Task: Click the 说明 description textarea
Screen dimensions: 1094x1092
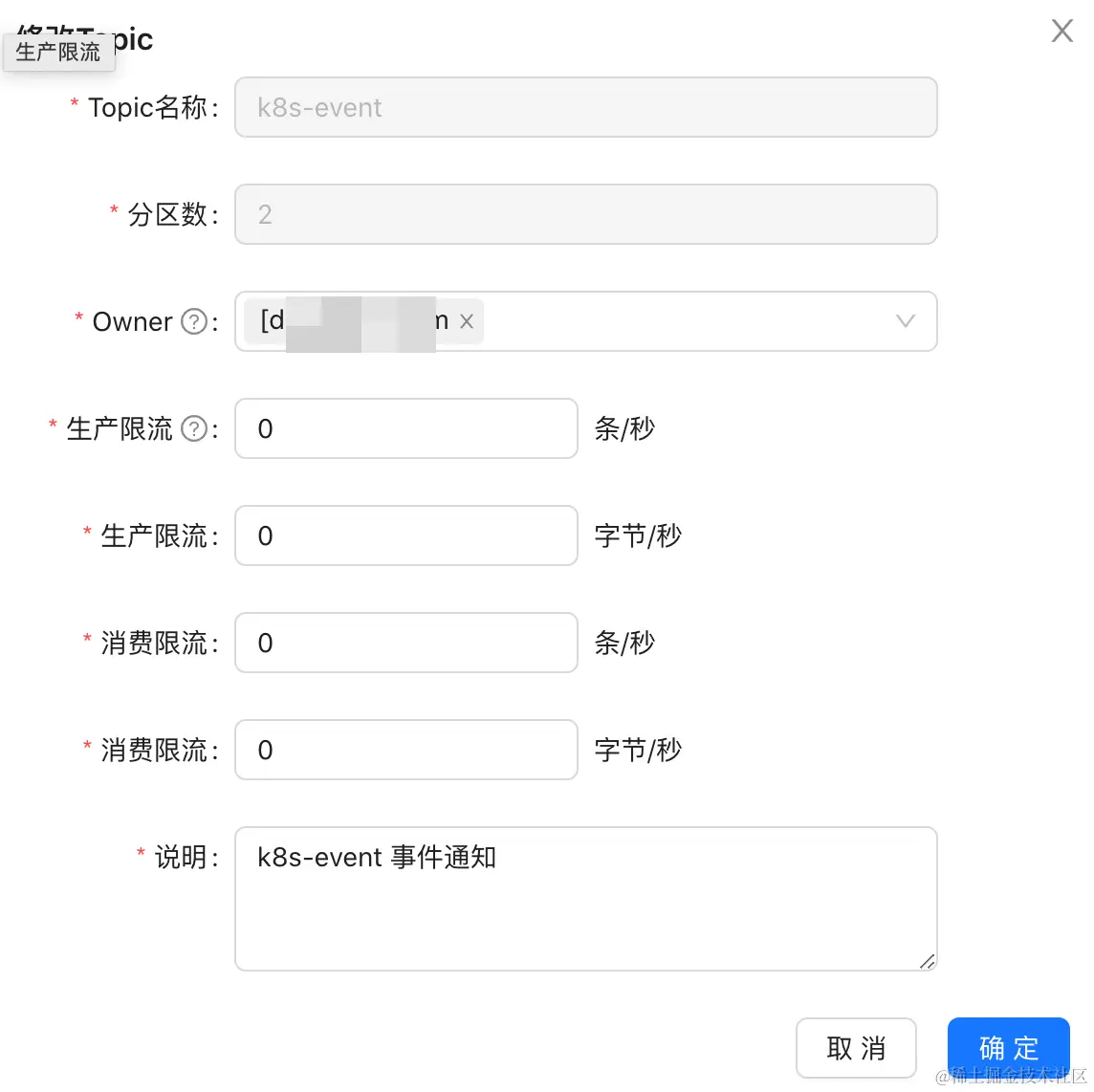Action: tap(585, 899)
